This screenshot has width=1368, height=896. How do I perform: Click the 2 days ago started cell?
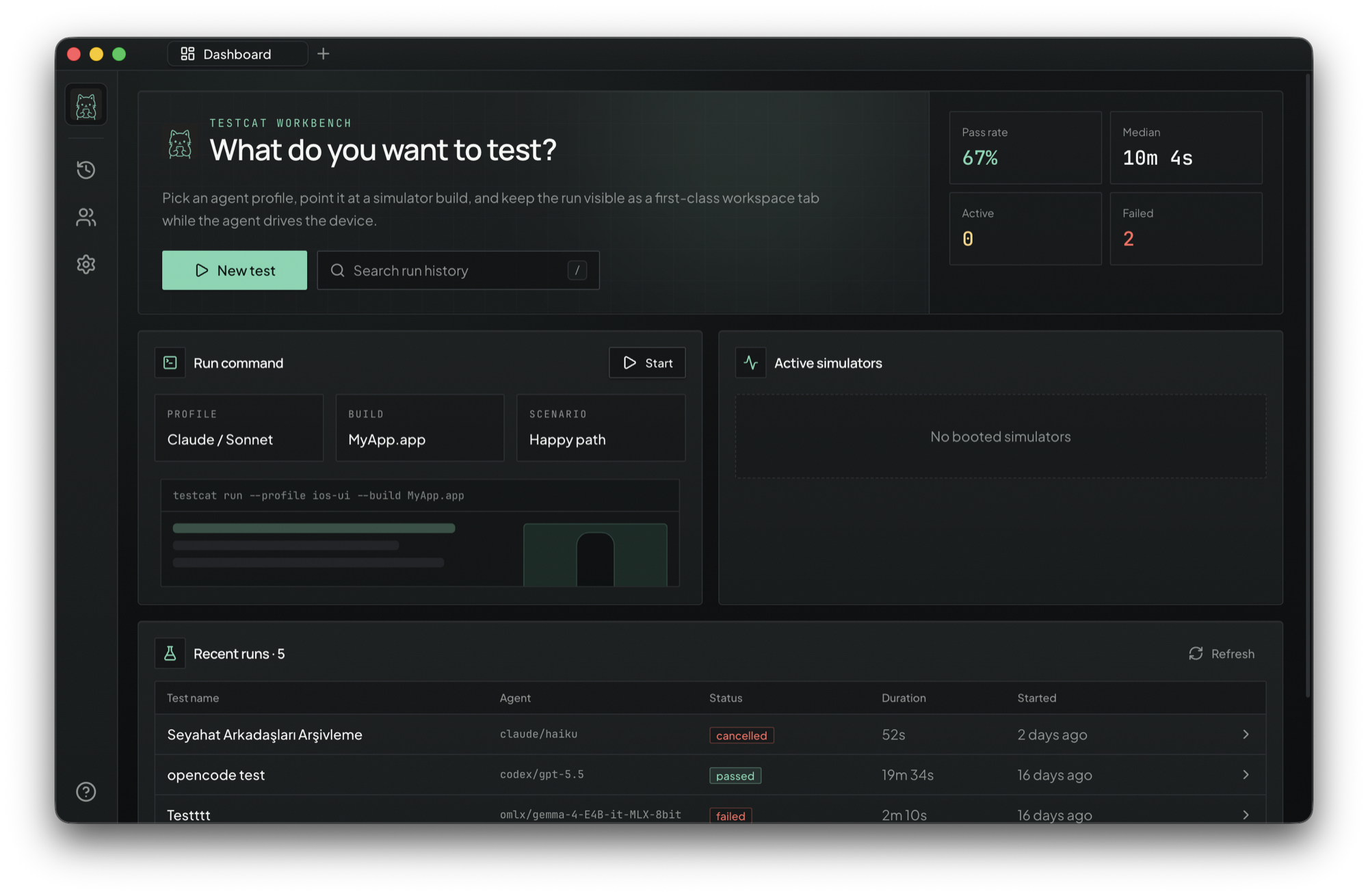[x=1052, y=735]
